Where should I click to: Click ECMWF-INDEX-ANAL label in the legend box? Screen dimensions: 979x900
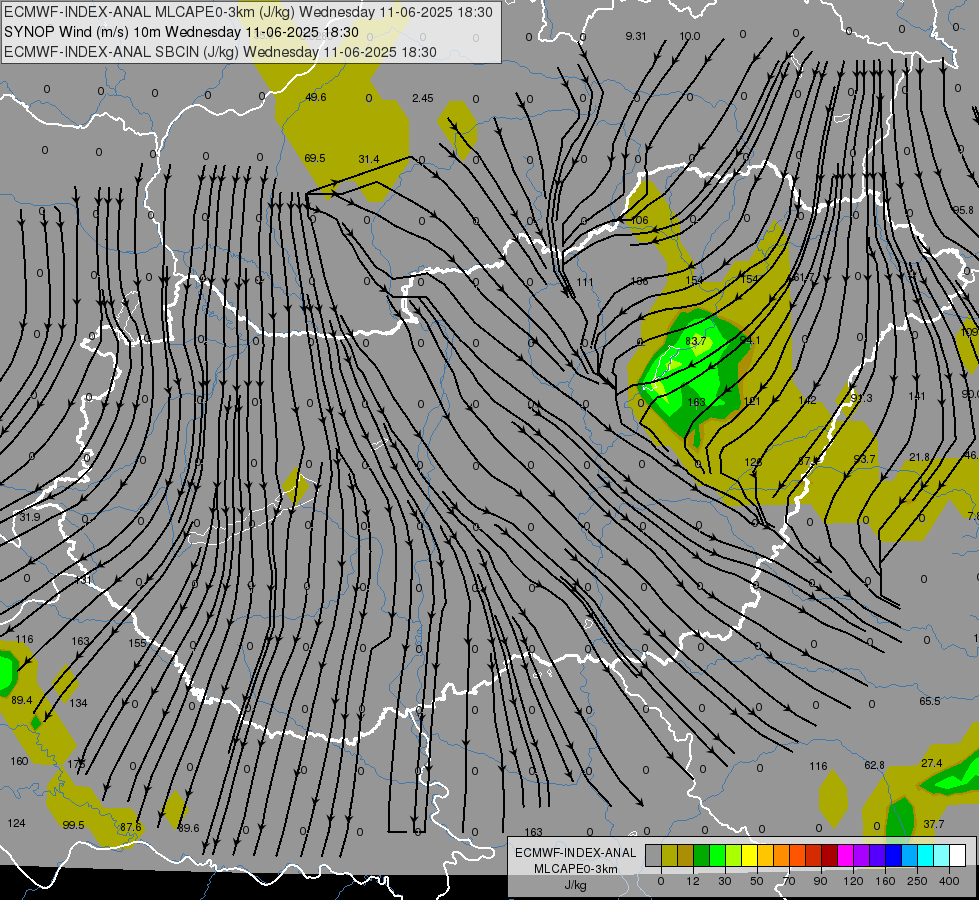coord(576,853)
